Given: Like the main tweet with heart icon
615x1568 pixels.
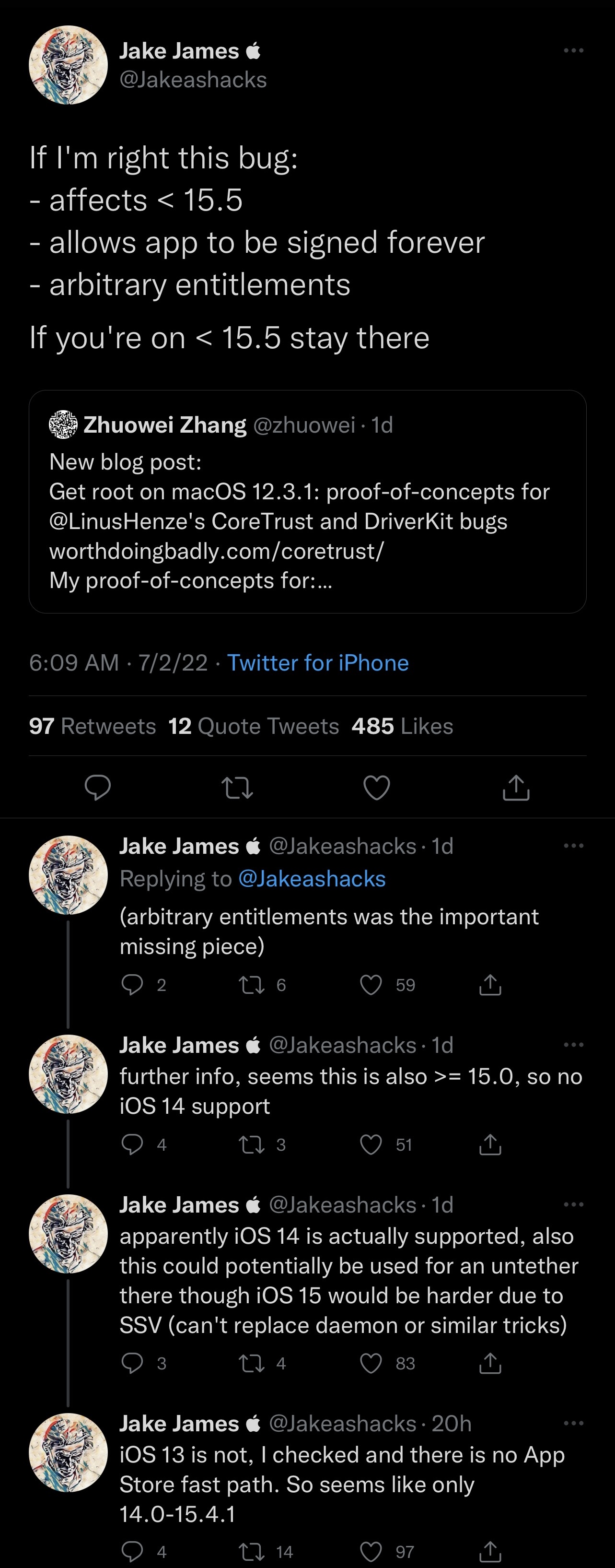Looking at the screenshot, I should [377, 788].
